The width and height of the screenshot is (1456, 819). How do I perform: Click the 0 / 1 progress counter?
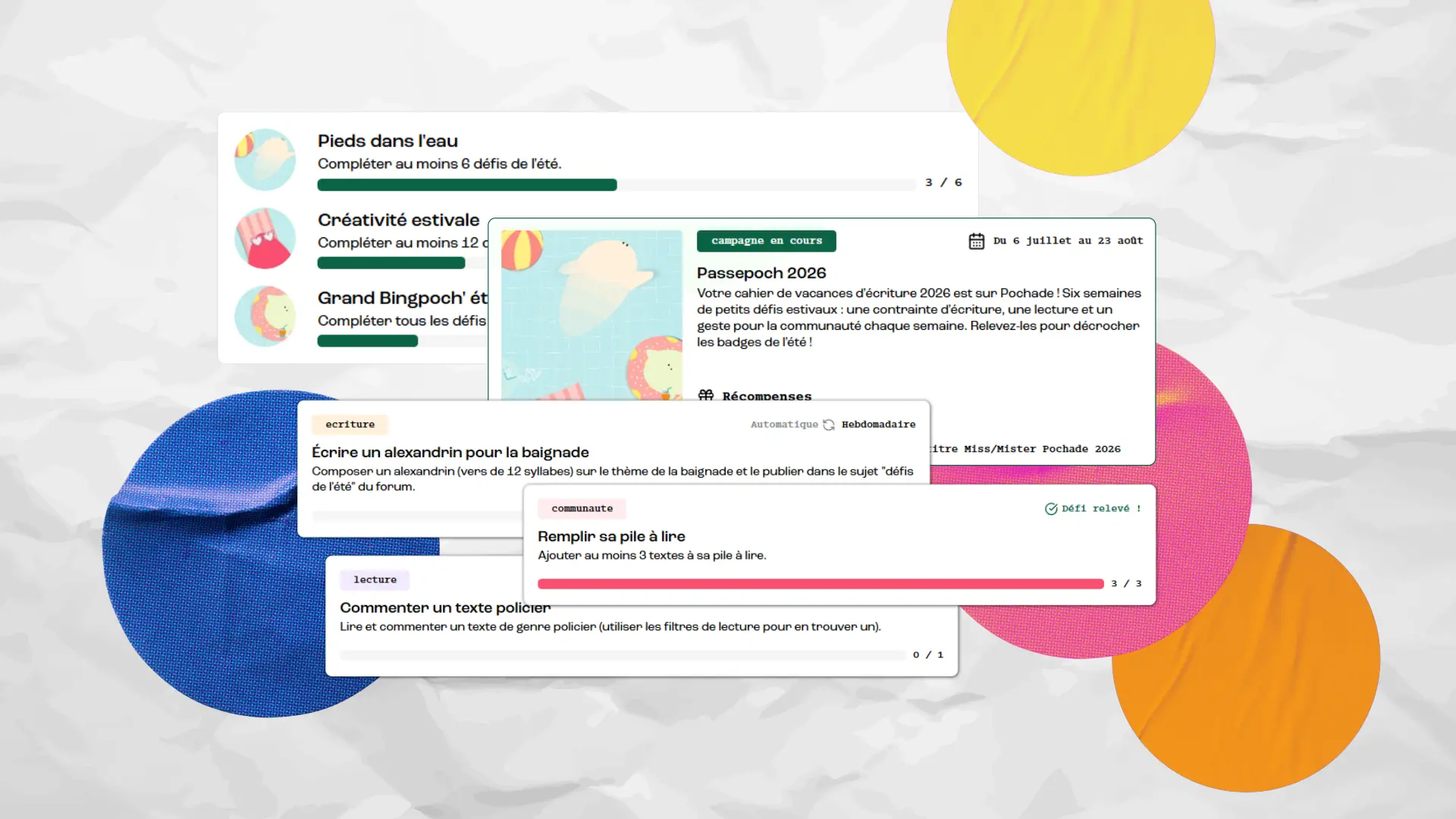pos(928,655)
